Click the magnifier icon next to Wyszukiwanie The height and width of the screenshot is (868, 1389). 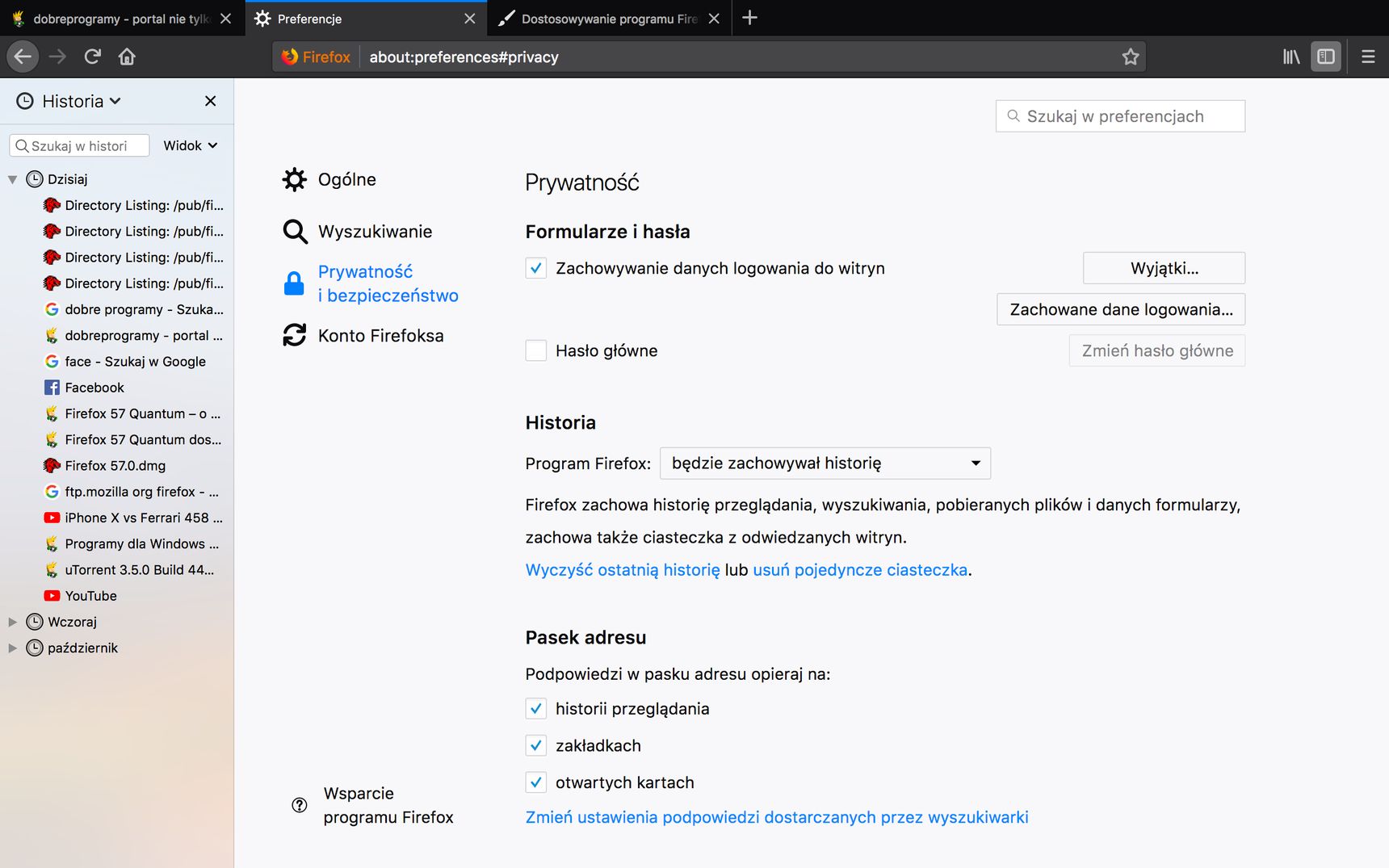coord(295,232)
